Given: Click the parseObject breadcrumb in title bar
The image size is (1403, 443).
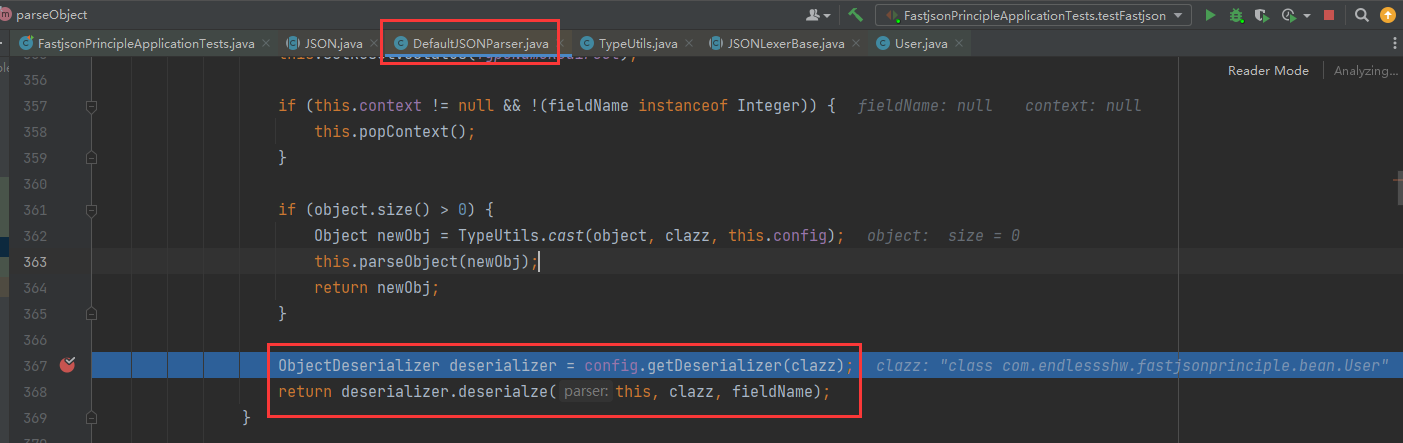Looking at the screenshot, I should [x=51, y=15].
